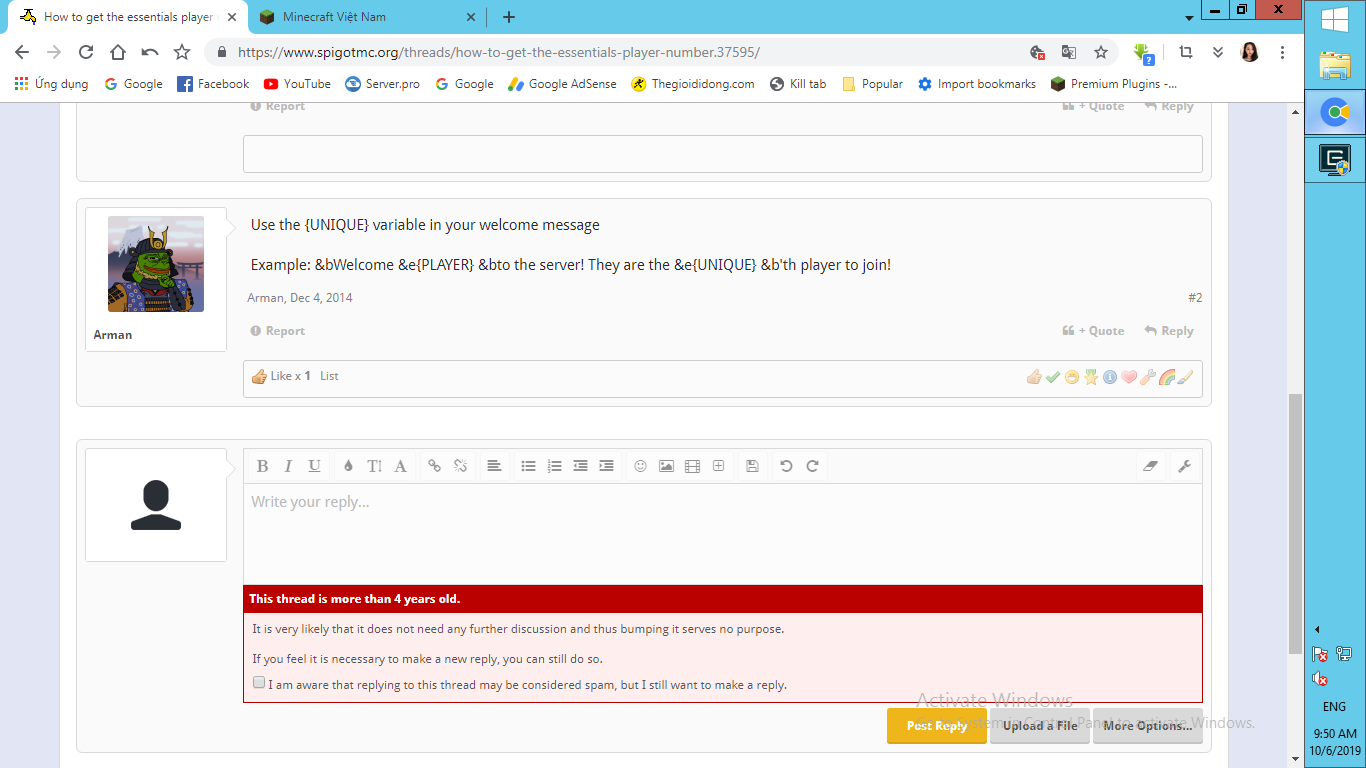The height and width of the screenshot is (768, 1366).
Task: Open the text alignment dropdown
Action: [494, 466]
